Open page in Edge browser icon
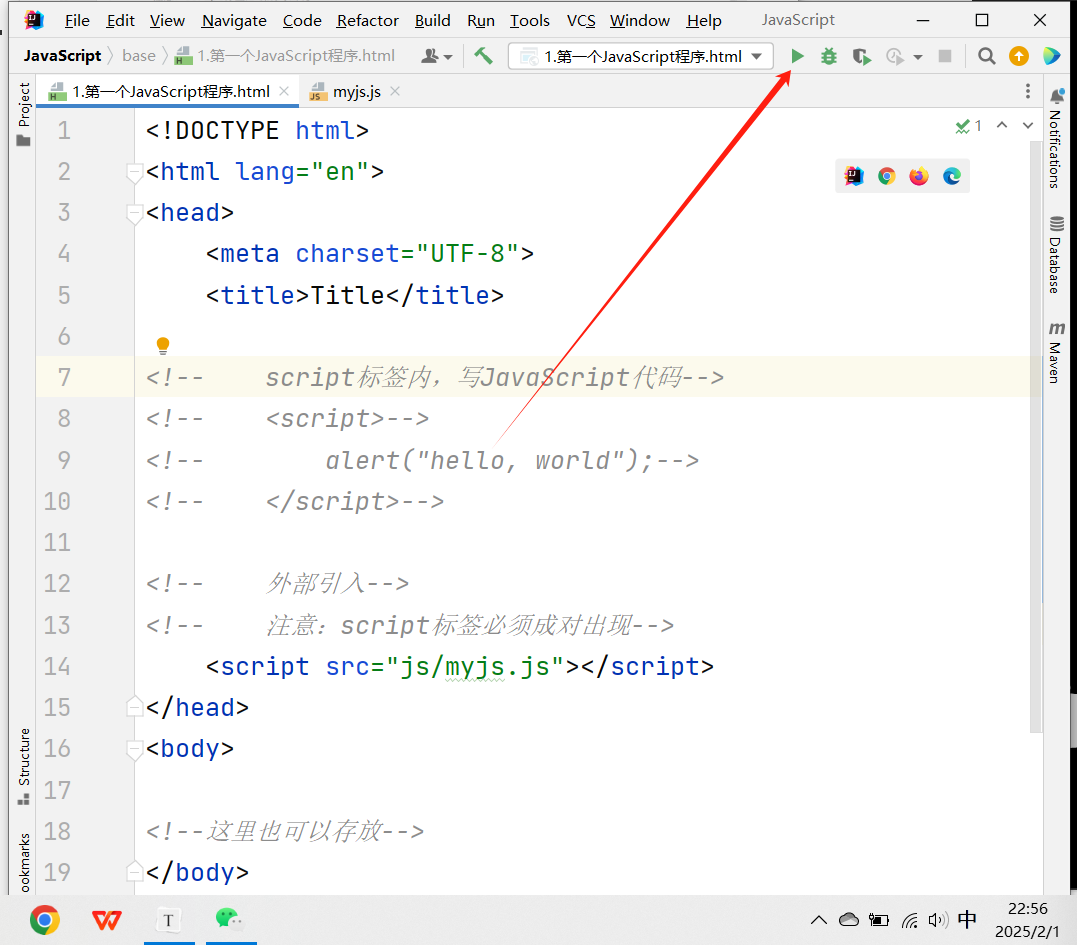 point(951,177)
